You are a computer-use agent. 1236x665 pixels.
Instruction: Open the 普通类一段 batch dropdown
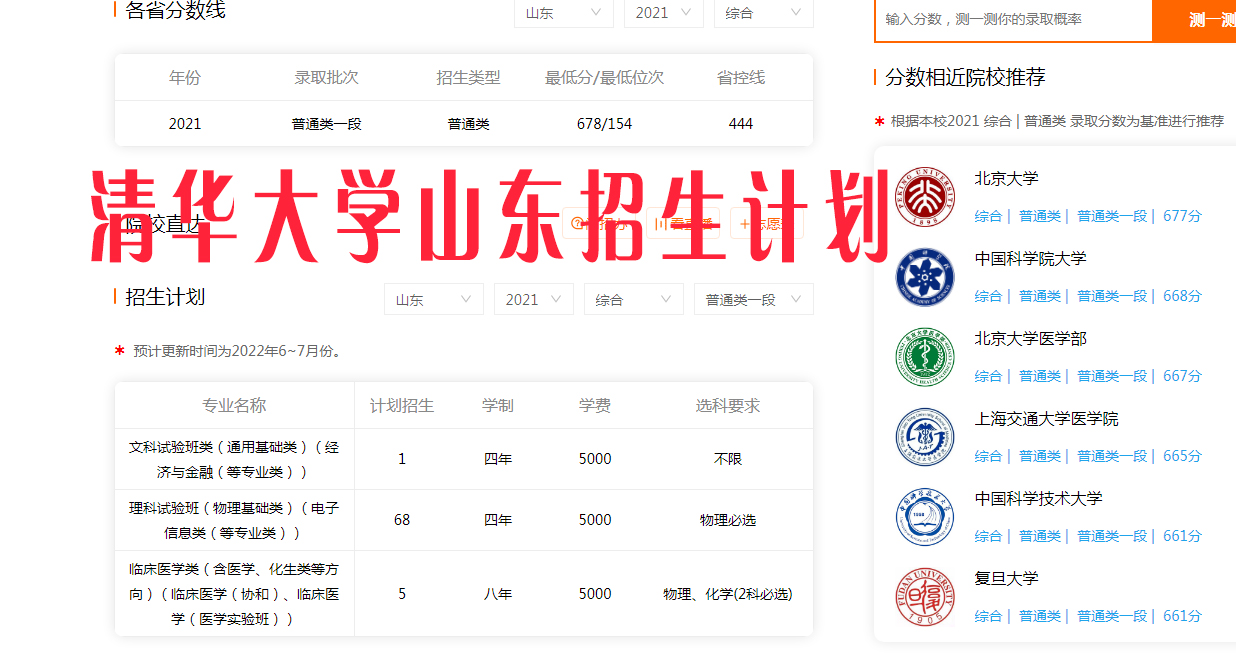(x=753, y=298)
